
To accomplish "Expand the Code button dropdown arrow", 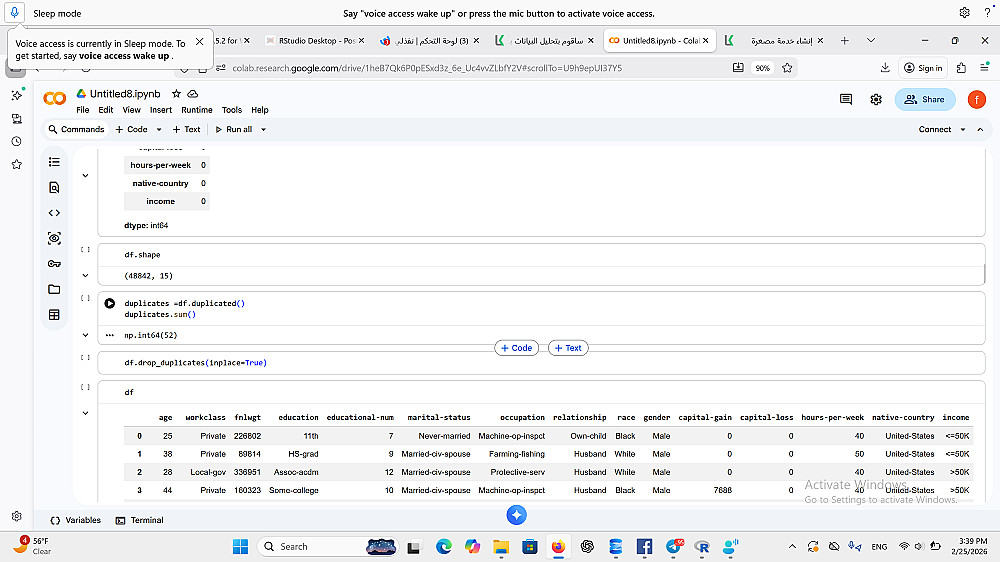I will click(x=159, y=129).
